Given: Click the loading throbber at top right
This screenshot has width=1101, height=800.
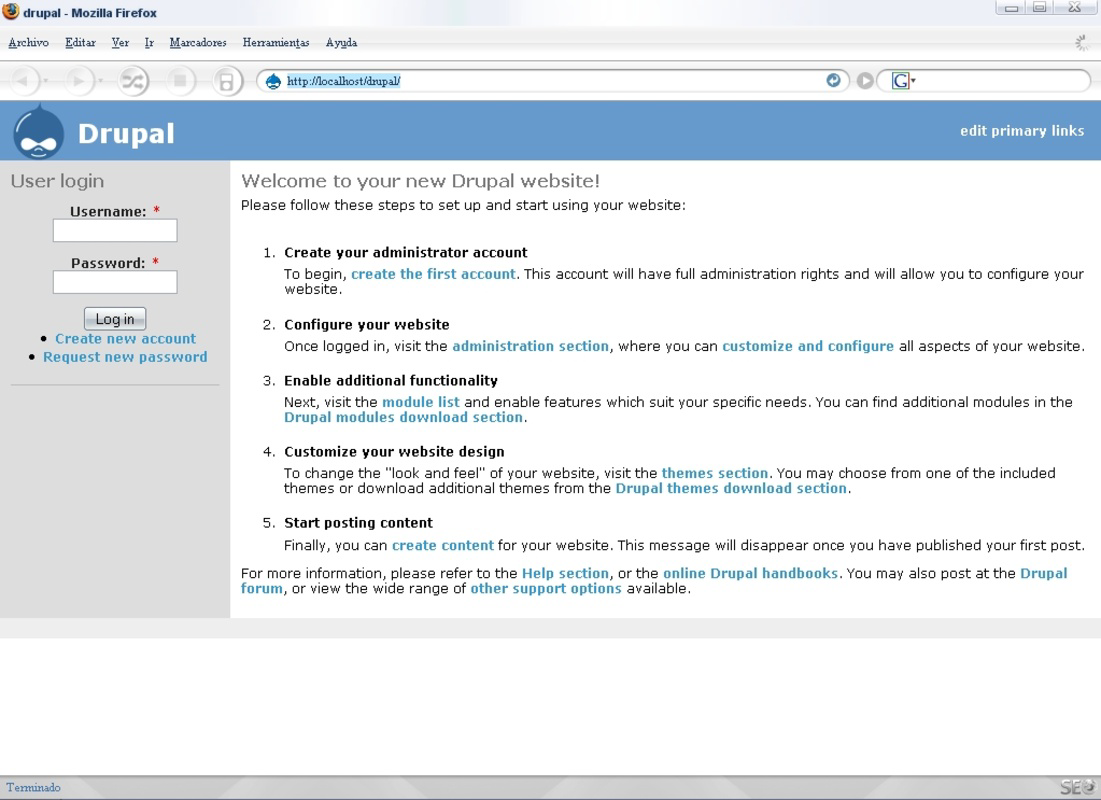Looking at the screenshot, I should point(1082,43).
